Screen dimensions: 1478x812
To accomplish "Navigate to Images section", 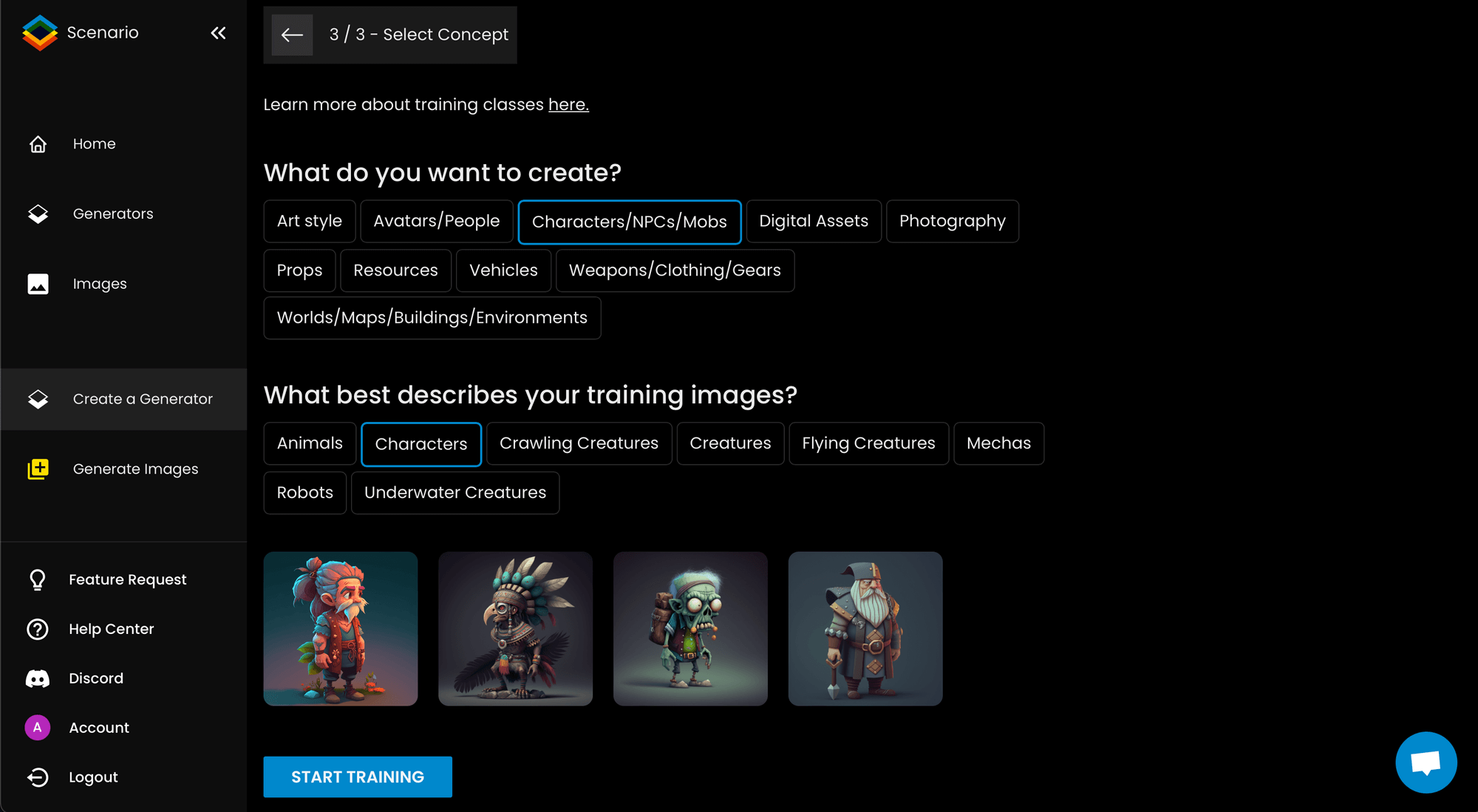I will coord(99,283).
